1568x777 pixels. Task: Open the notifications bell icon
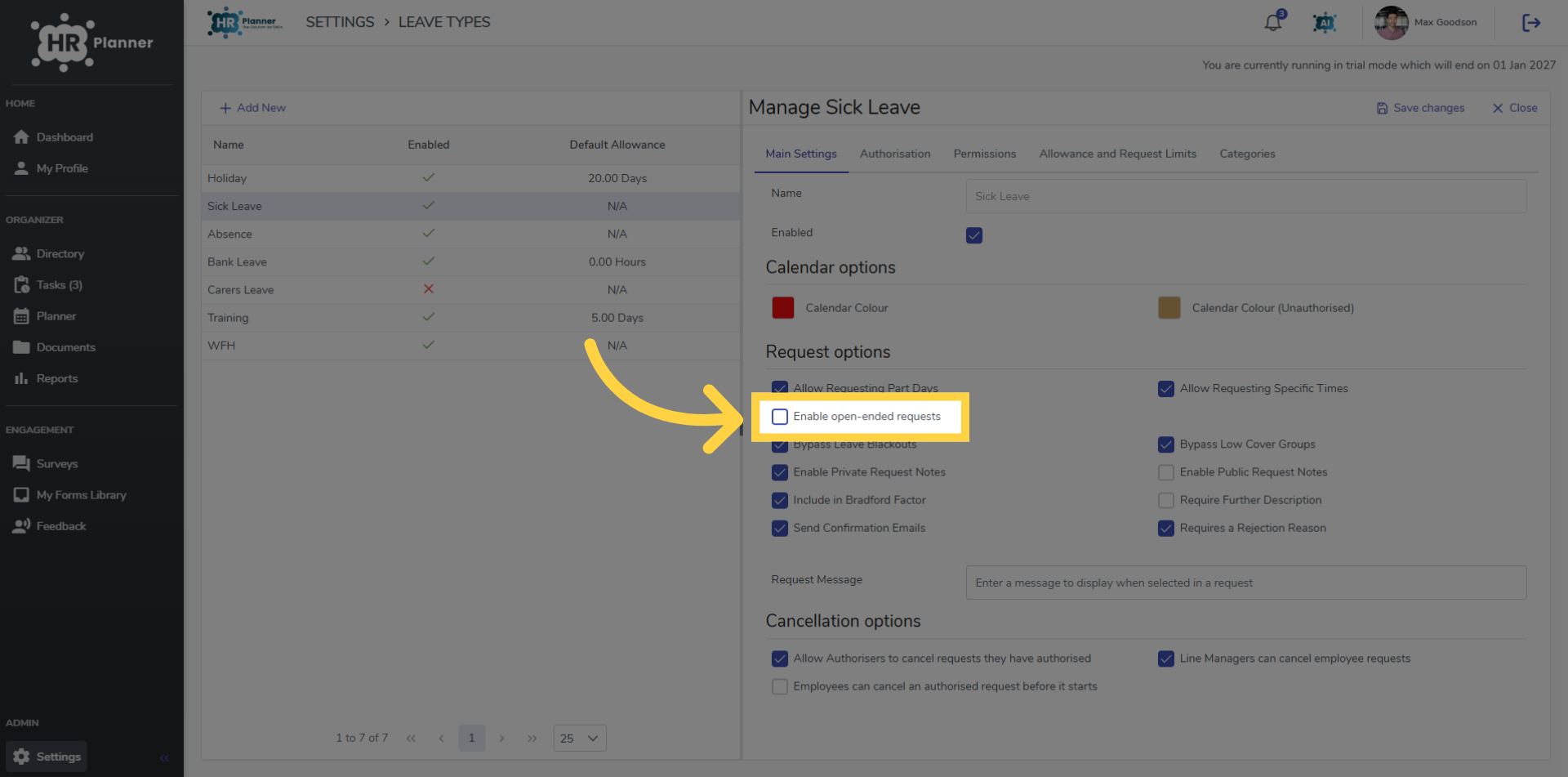pos(1273,23)
